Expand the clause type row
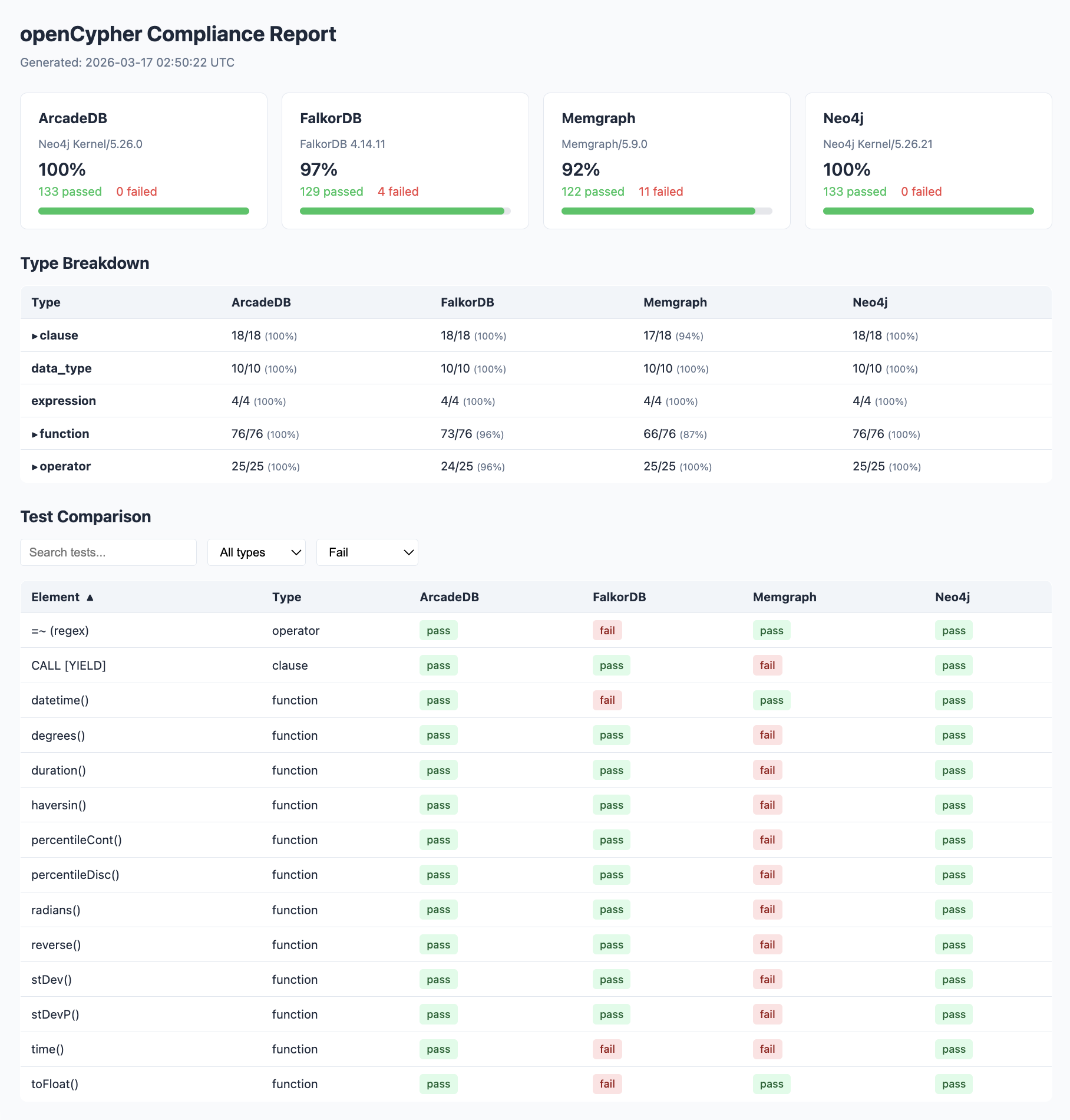 pyautogui.click(x=55, y=335)
